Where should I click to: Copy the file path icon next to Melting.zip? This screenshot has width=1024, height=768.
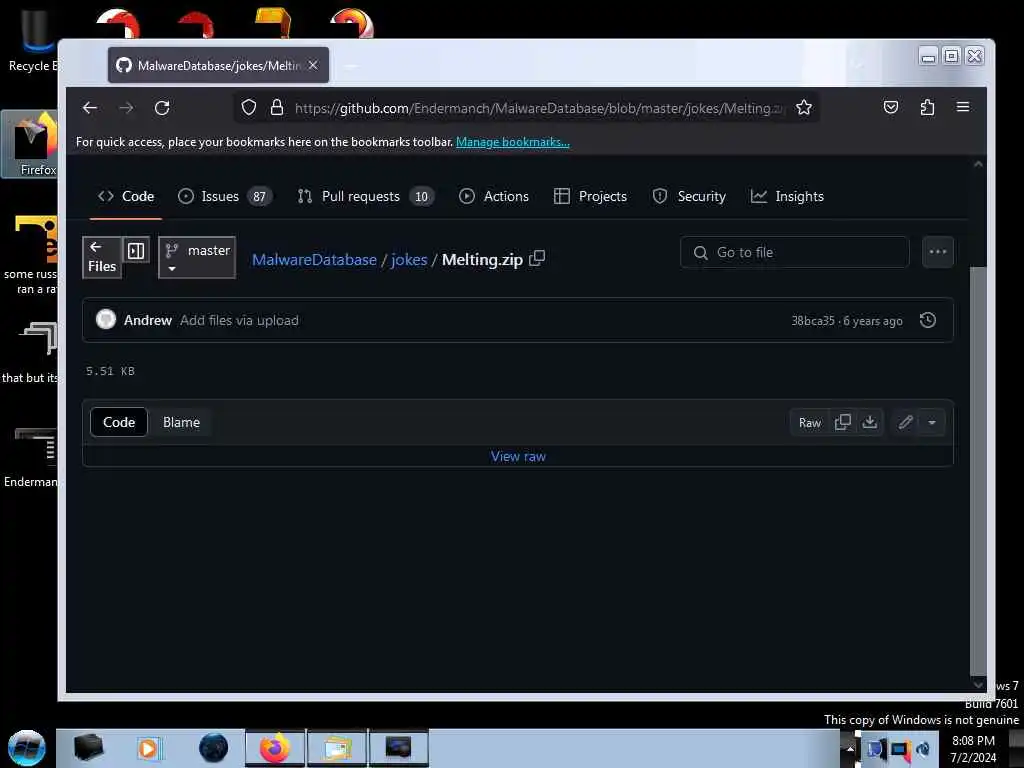(537, 259)
